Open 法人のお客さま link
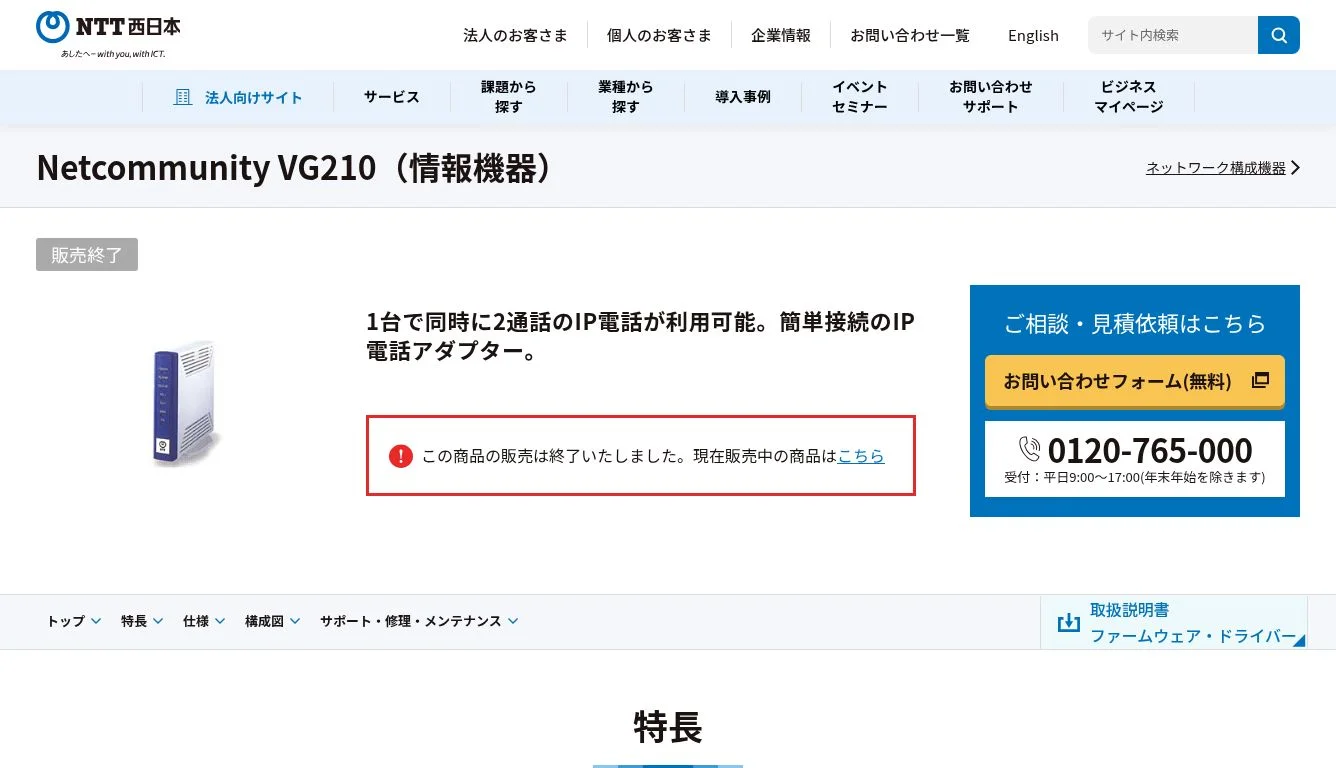1336x768 pixels. point(515,35)
